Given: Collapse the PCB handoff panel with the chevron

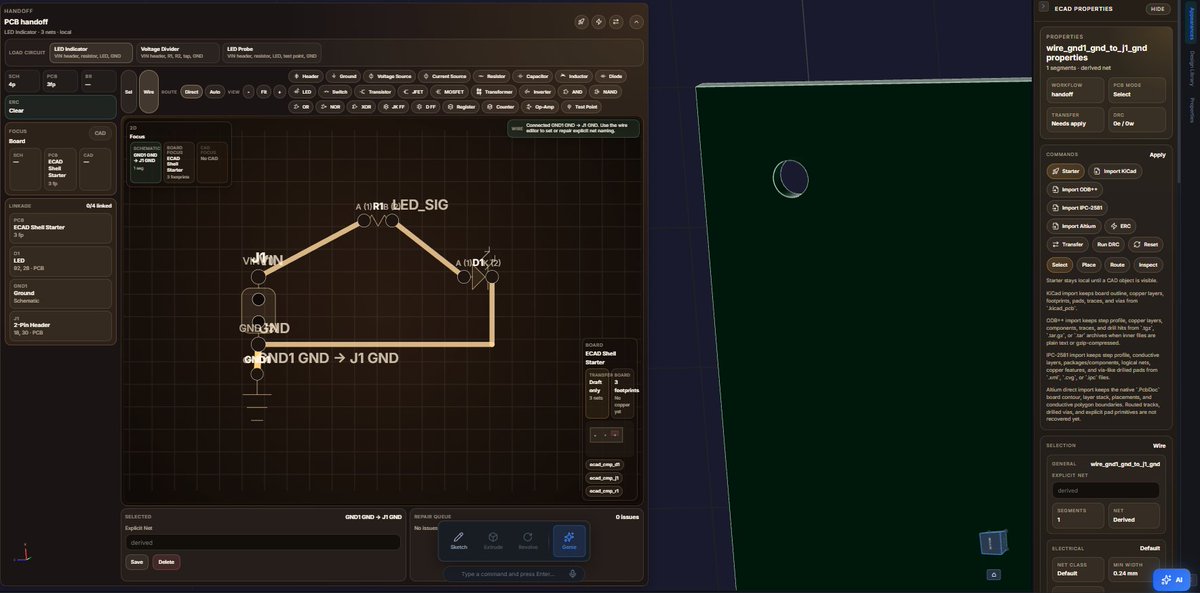Looking at the screenshot, I should tap(637, 21).
